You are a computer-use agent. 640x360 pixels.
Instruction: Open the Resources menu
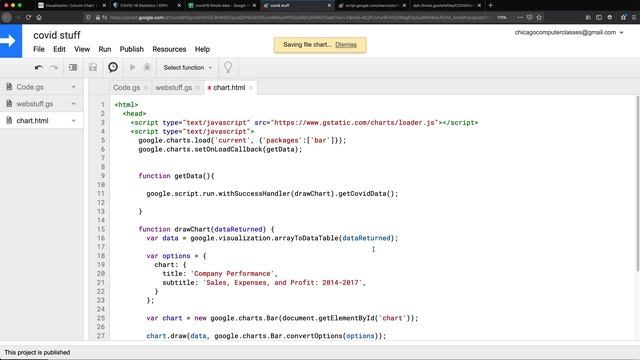coord(169,49)
